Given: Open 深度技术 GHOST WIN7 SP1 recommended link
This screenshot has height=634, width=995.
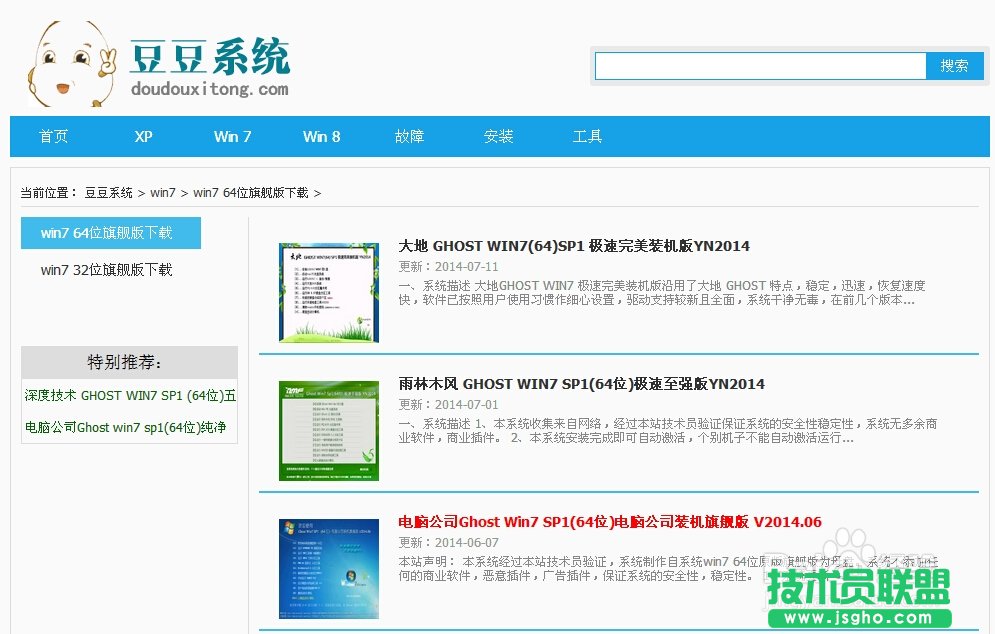Looking at the screenshot, I should [128, 396].
